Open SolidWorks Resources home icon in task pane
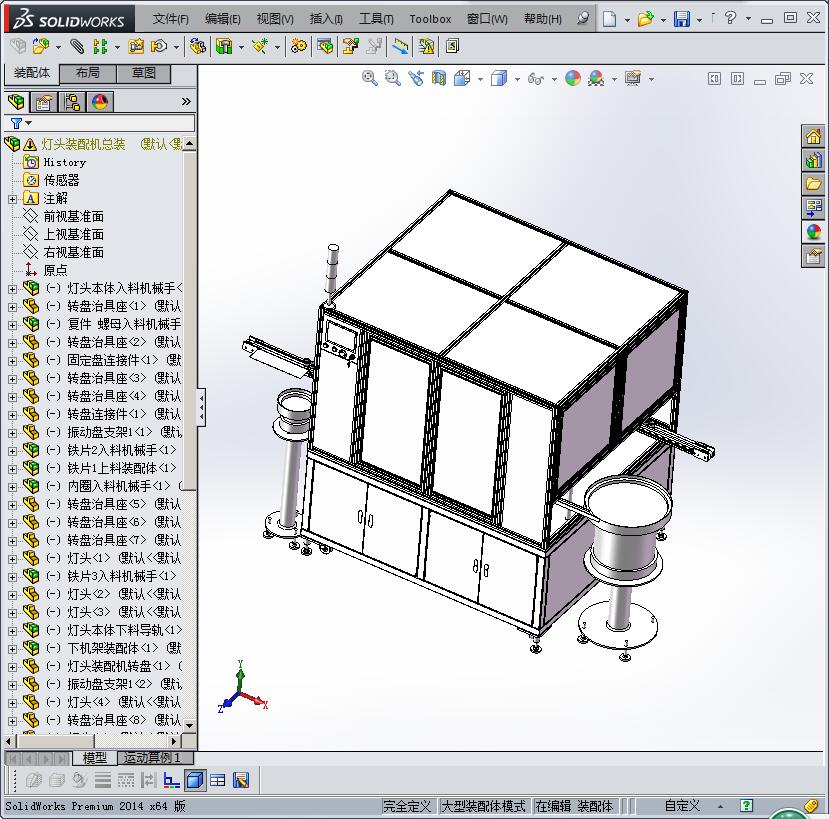The height and width of the screenshot is (819, 829). (813, 137)
